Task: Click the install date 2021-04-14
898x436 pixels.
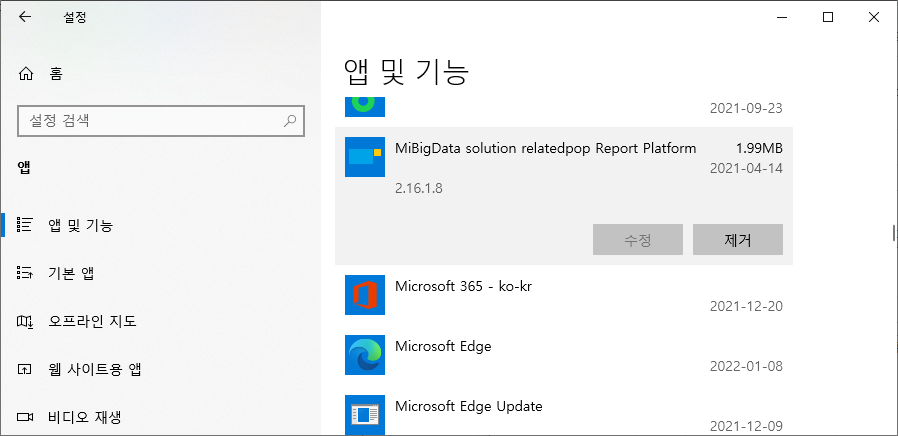Action: coord(746,168)
